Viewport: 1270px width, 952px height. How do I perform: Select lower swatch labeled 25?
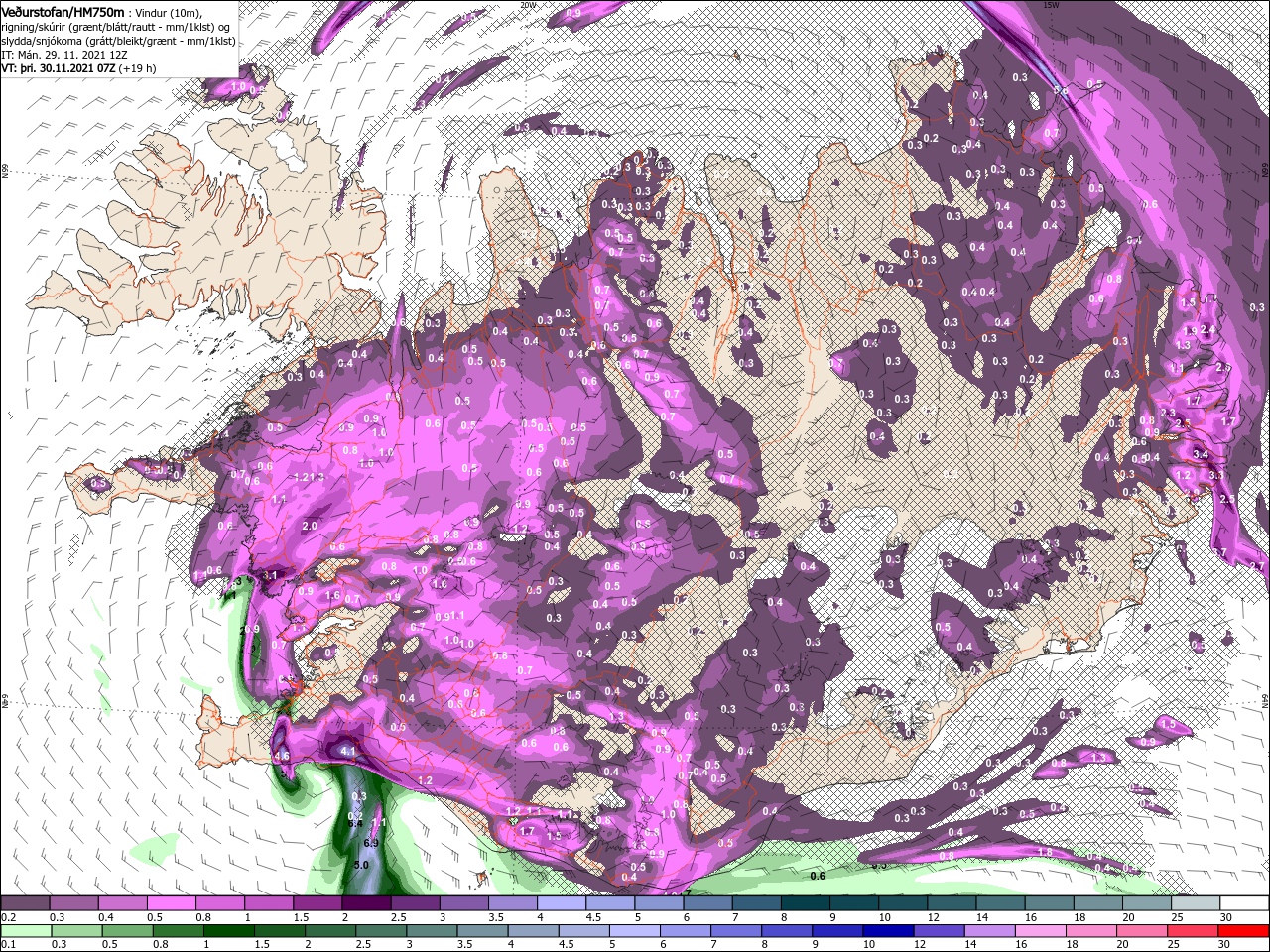point(1195,930)
